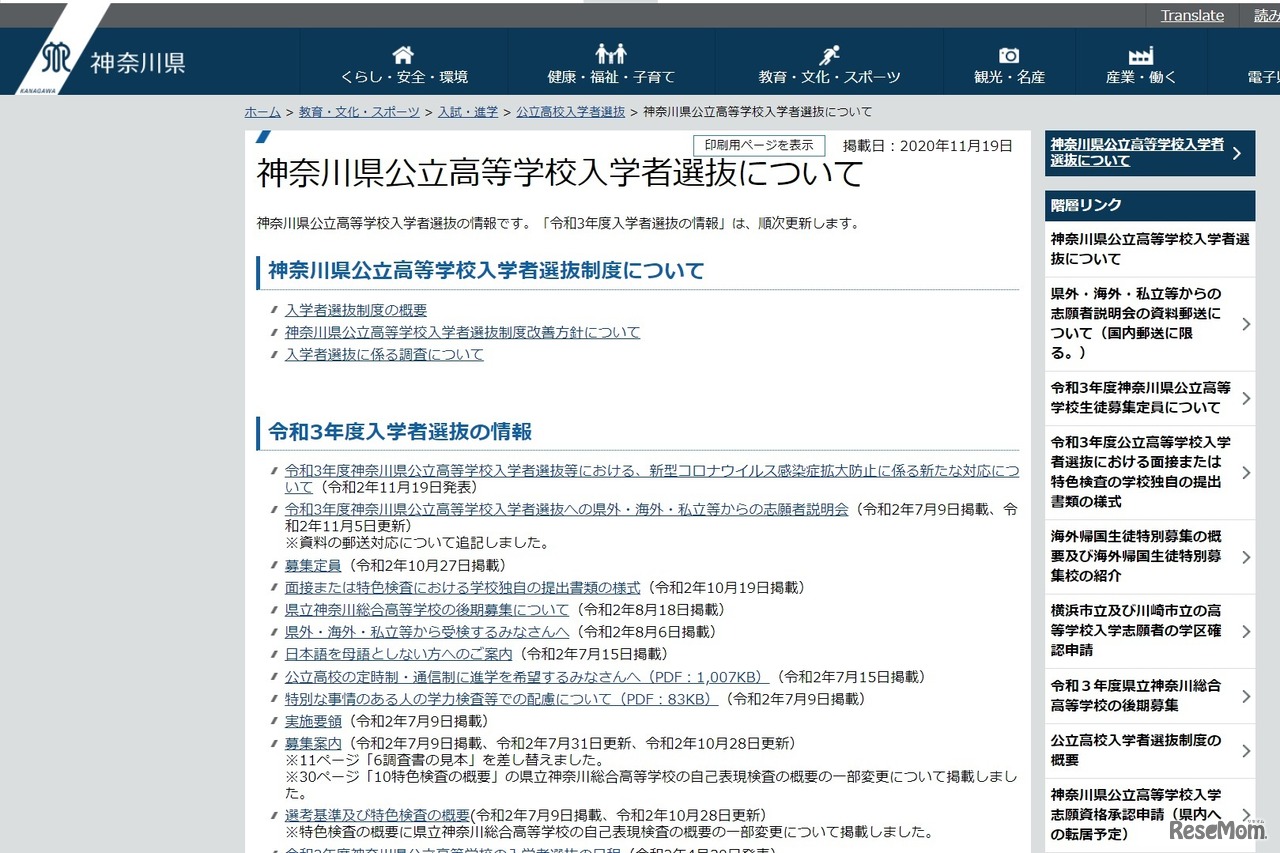Click the family icon for 健康・福祉・子育て
Viewport: 1280px width, 853px height.
coord(611,54)
